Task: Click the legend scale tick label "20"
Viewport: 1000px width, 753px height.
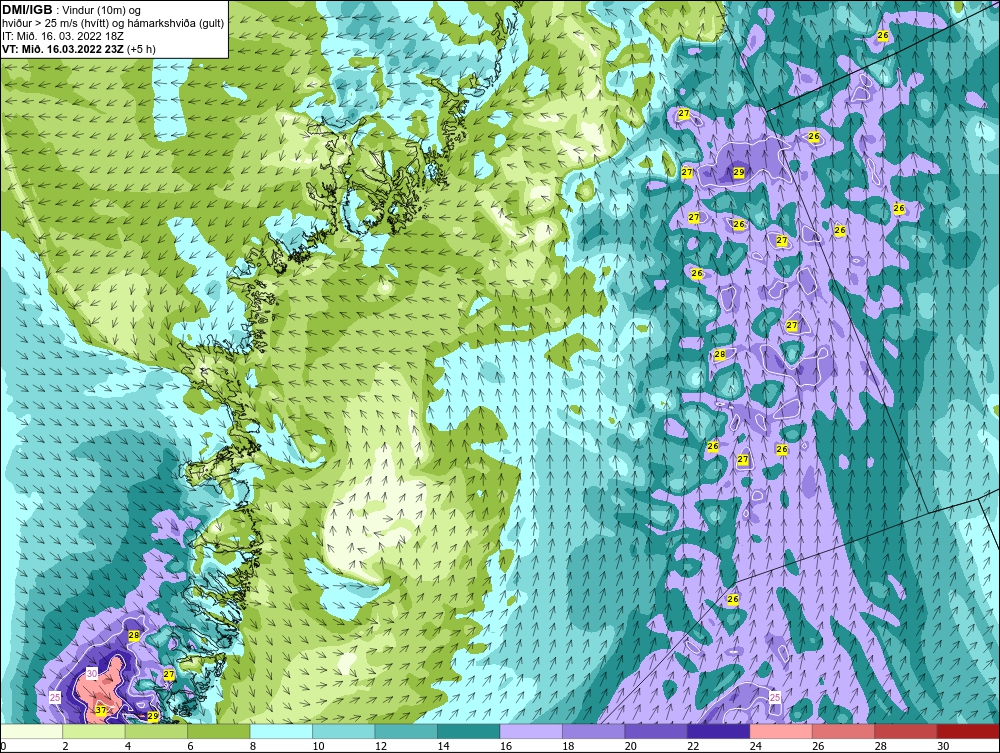Action: click(x=631, y=746)
